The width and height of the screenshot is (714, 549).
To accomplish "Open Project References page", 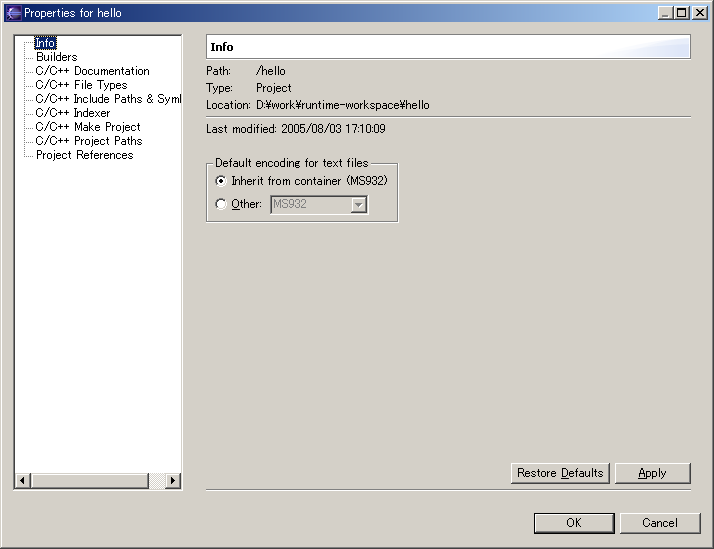I will tap(85, 155).
